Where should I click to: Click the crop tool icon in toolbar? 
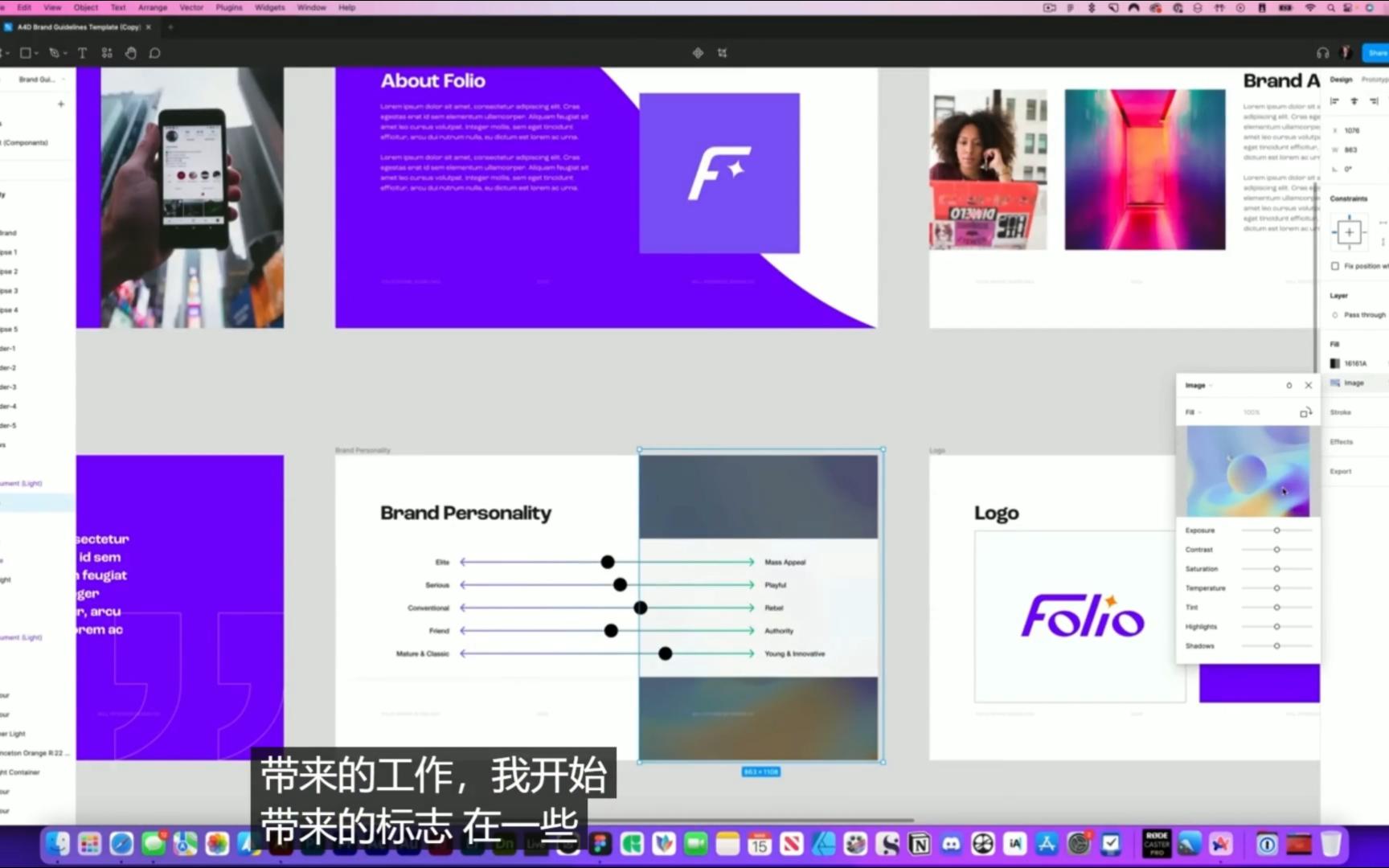(722, 53)
